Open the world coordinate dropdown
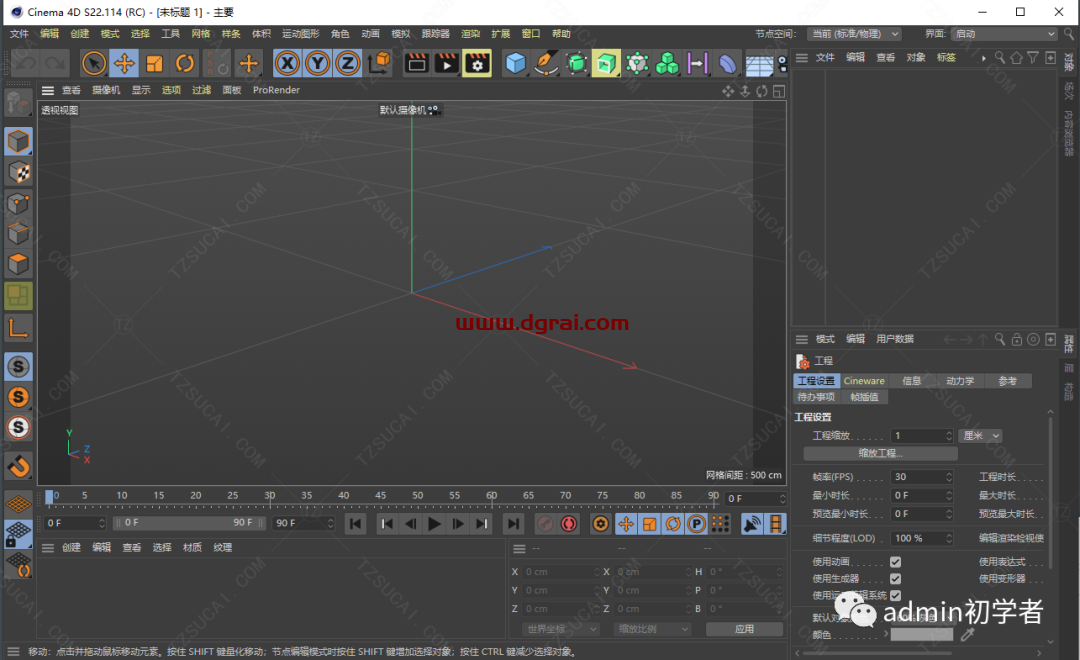 562,629
